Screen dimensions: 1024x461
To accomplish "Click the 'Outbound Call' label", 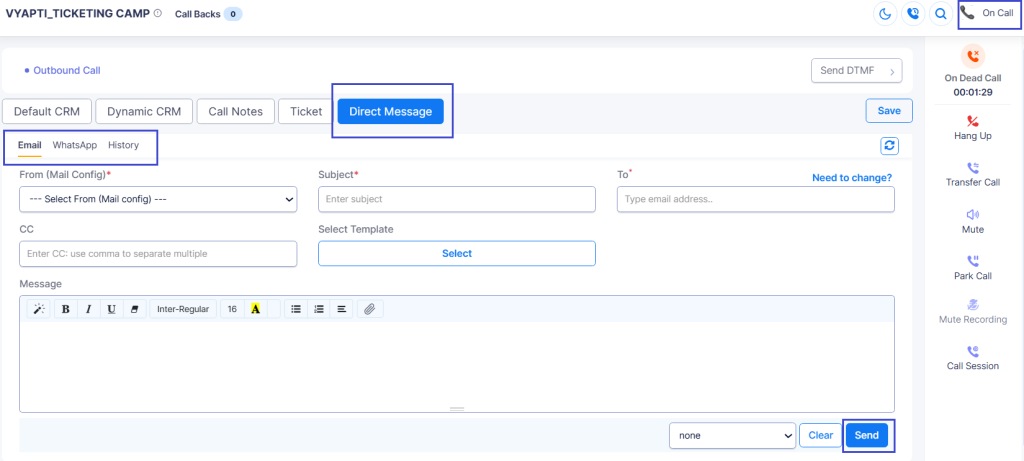I will click(67, 71).
